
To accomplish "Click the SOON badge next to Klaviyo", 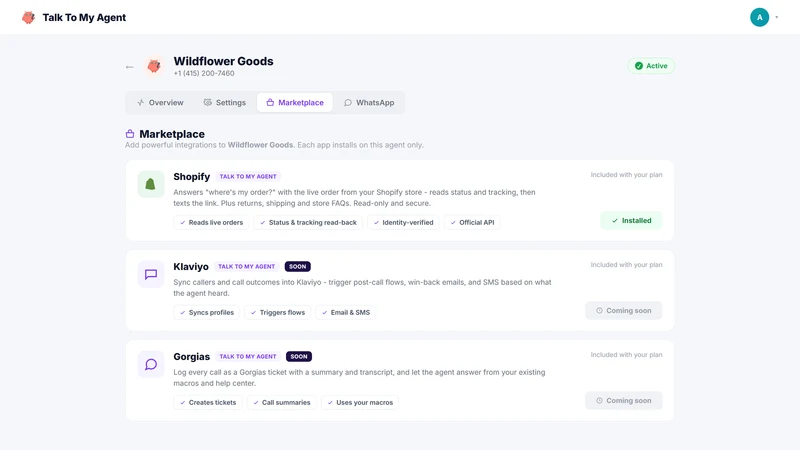I will click(x=297, y=266).
